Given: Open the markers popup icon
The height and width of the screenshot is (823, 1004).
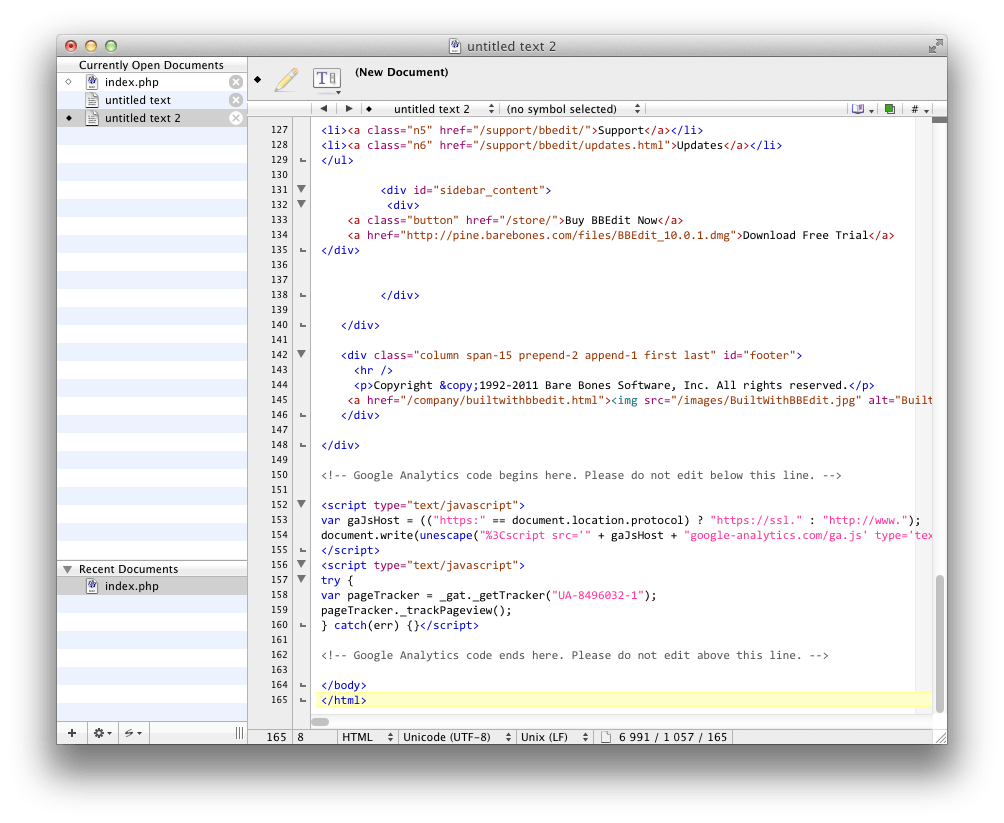Looking at the screenshot, I should pyautogui.click(x=862, y=110).
